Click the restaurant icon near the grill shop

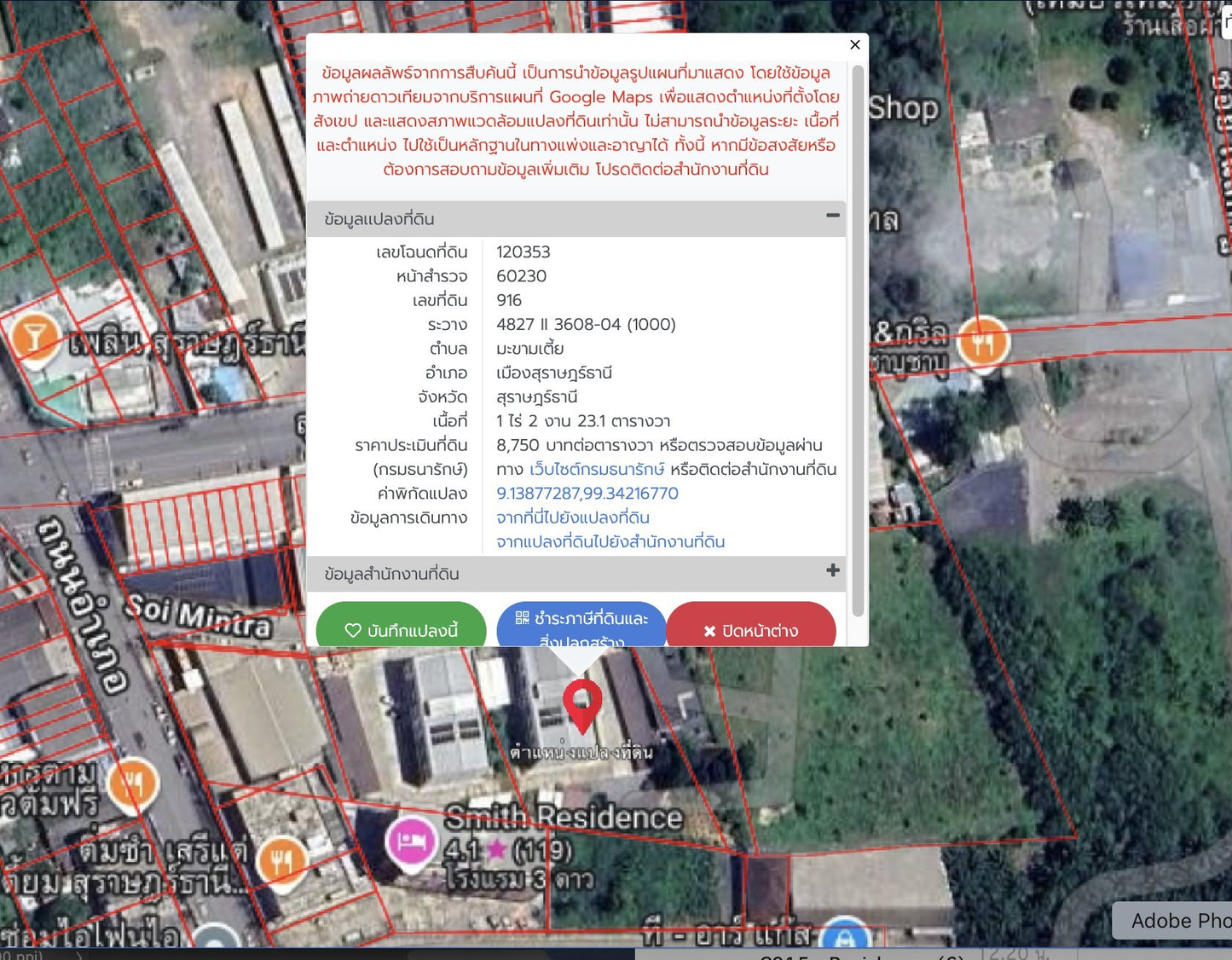982,342
